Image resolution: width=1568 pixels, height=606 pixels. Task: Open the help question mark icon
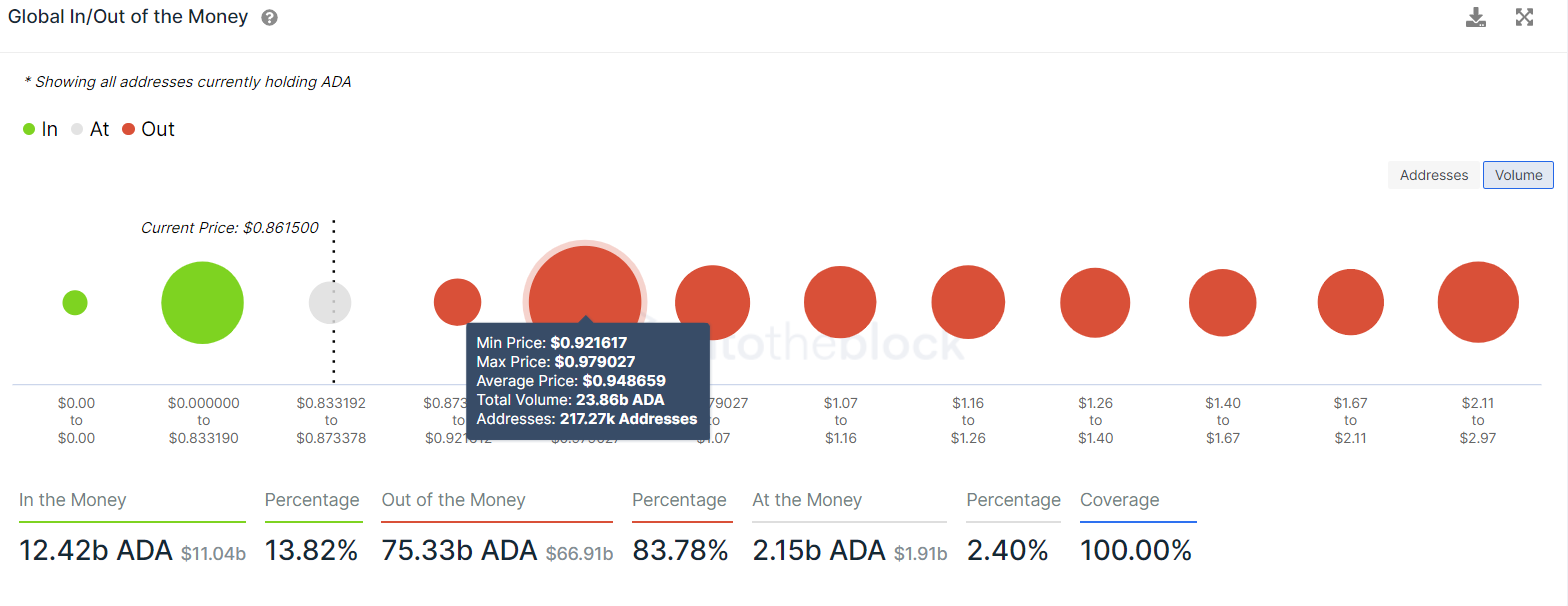pyautogui.click(x=269, y=18)
